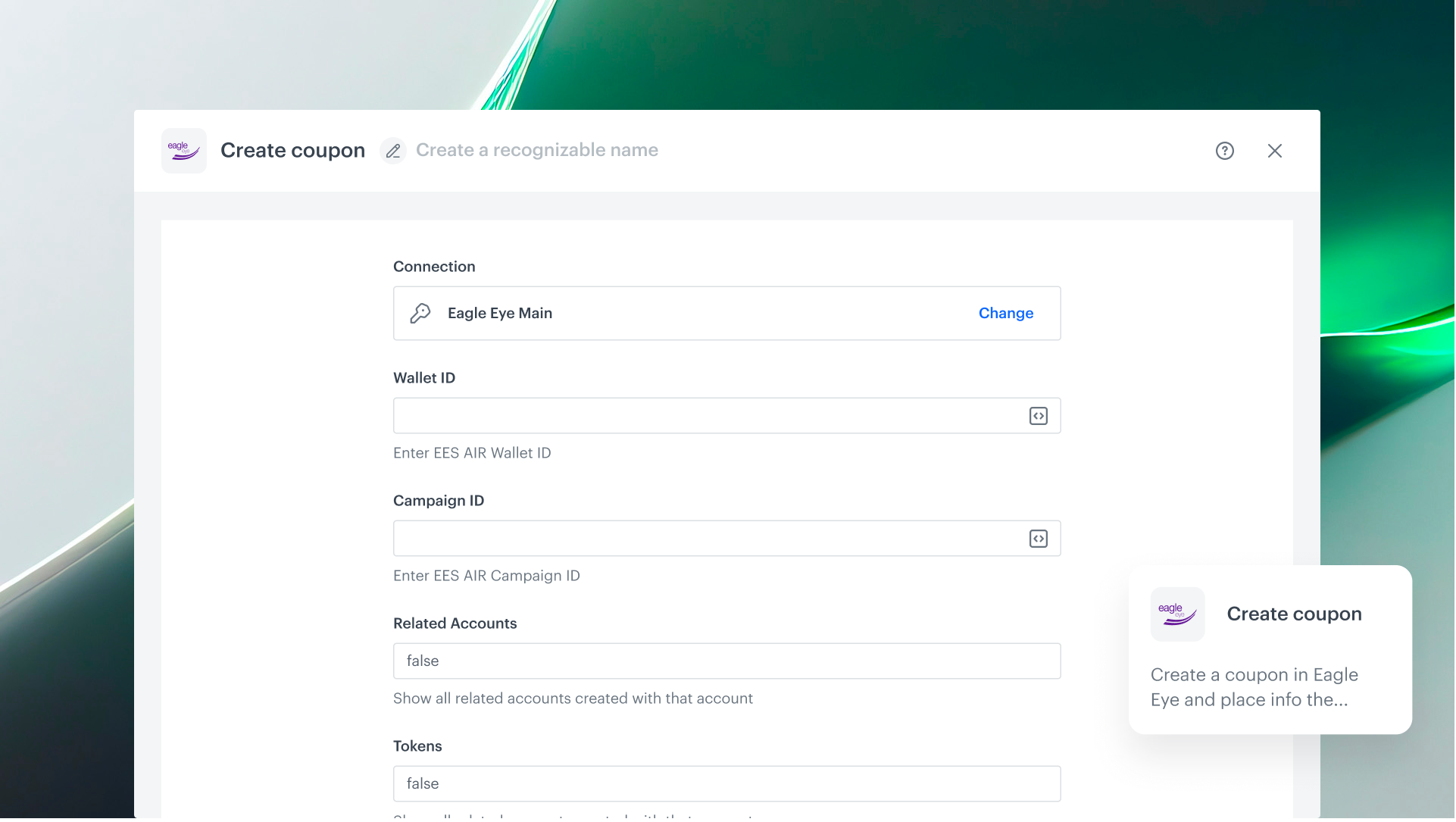Screen dimensions: 1456x822
Task: Click inside the Campaign ID input box
Action: coord(705,538)
